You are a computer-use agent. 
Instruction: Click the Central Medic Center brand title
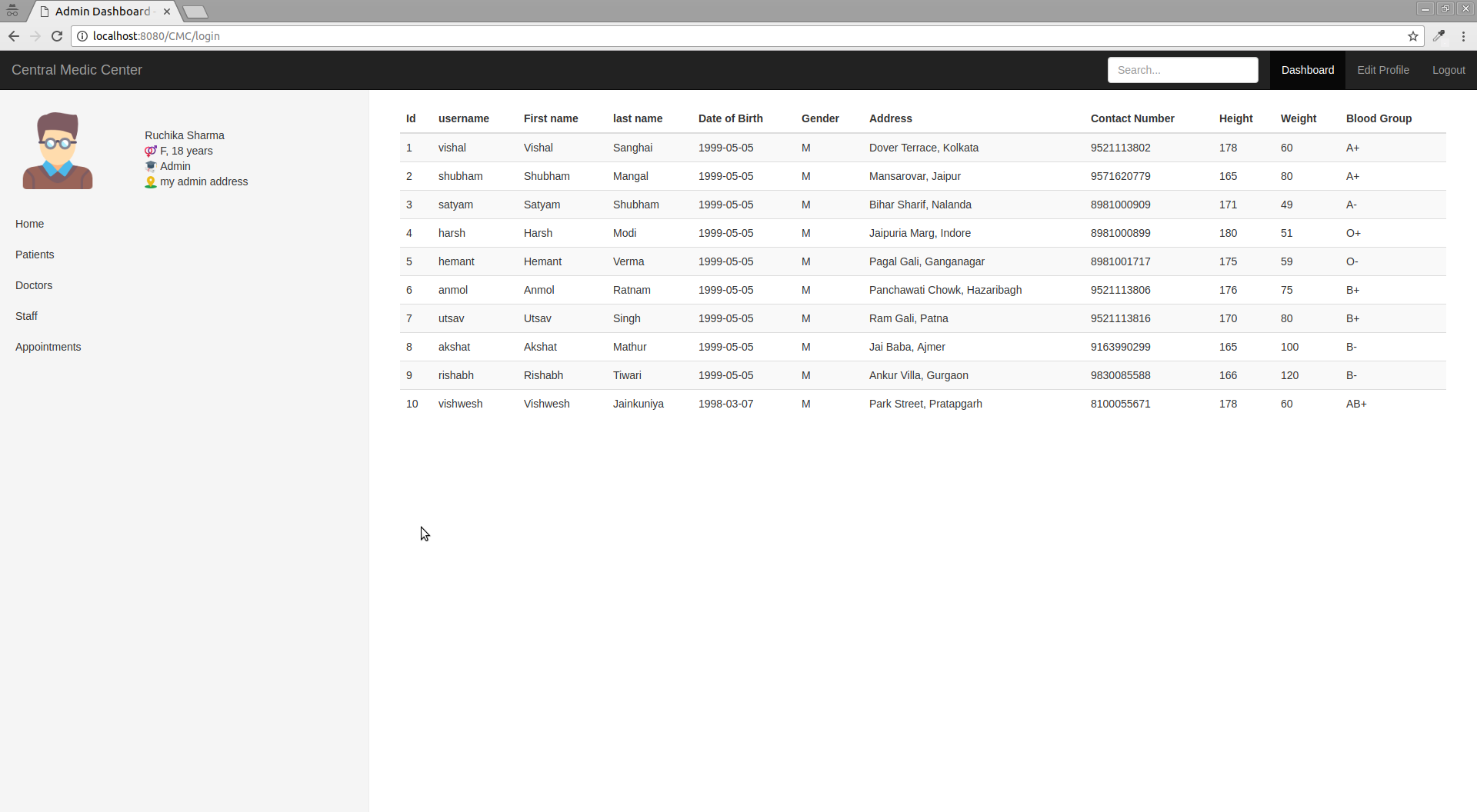click(x=77, y=70)
